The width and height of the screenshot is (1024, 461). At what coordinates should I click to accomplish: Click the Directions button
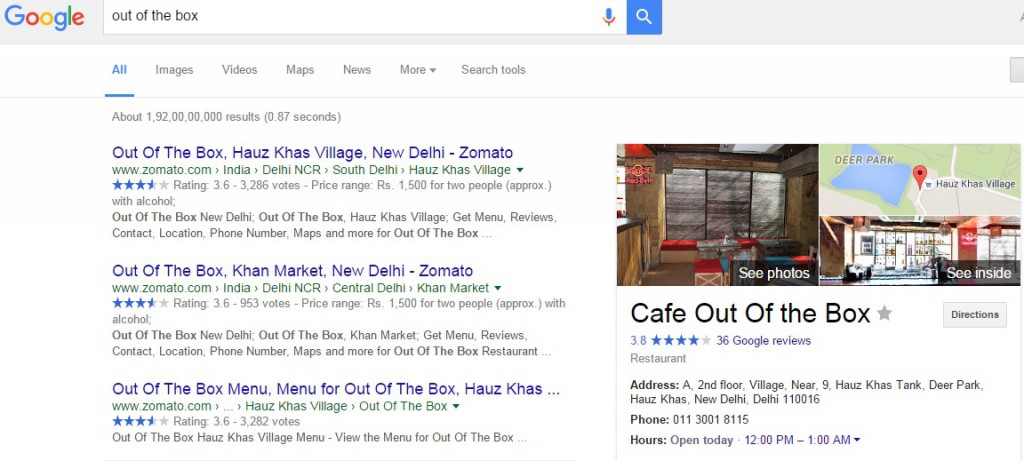974,315
